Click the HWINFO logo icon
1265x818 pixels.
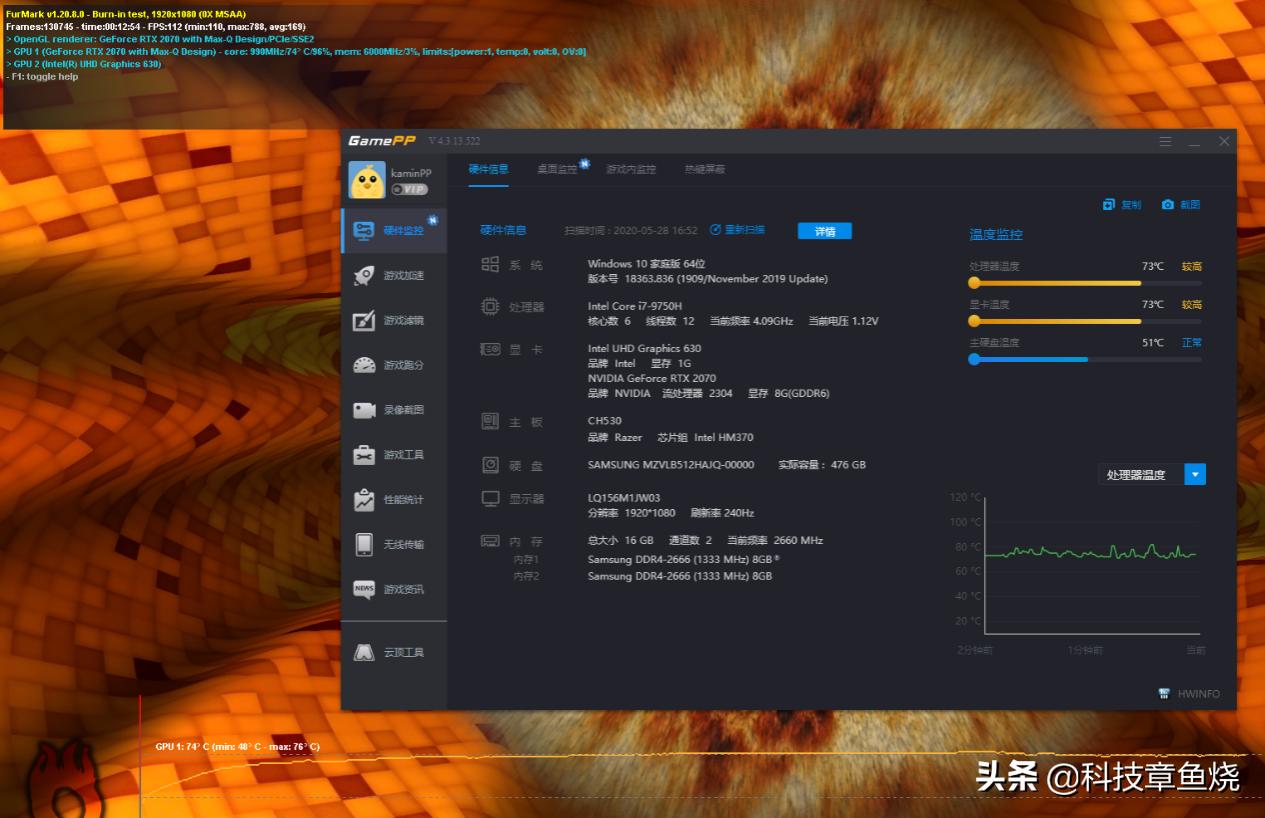coord(1164,694)
